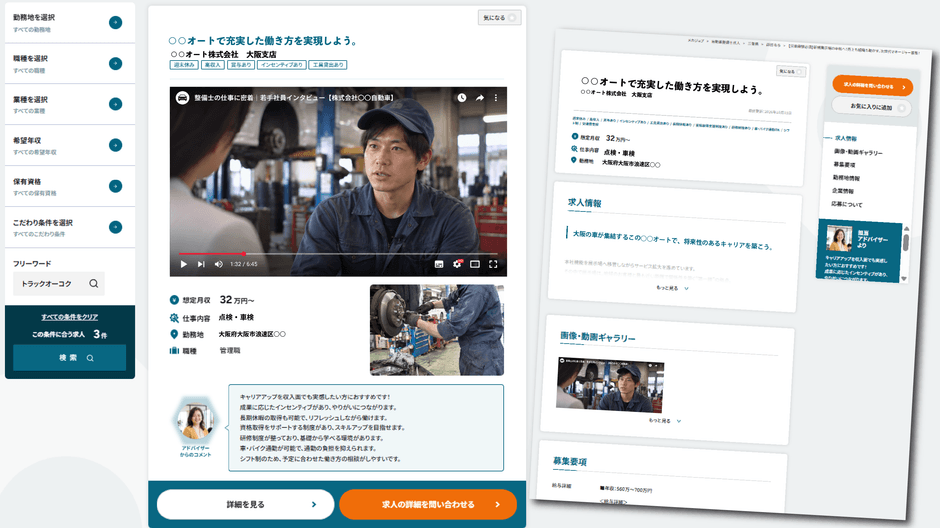The width and height of the screenshot is (940, 528).
Task: Toggle 気になる on the tilted detail page
Action: (791, 71)
